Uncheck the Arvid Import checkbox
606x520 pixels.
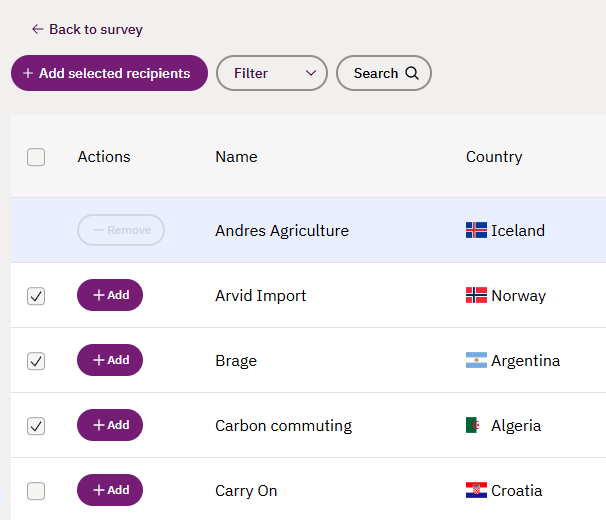click(36, 296)
